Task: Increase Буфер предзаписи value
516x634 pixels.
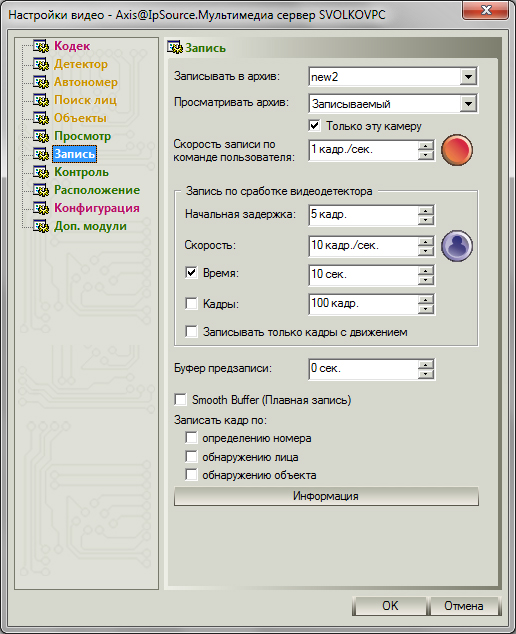Action: coord(425,364)
